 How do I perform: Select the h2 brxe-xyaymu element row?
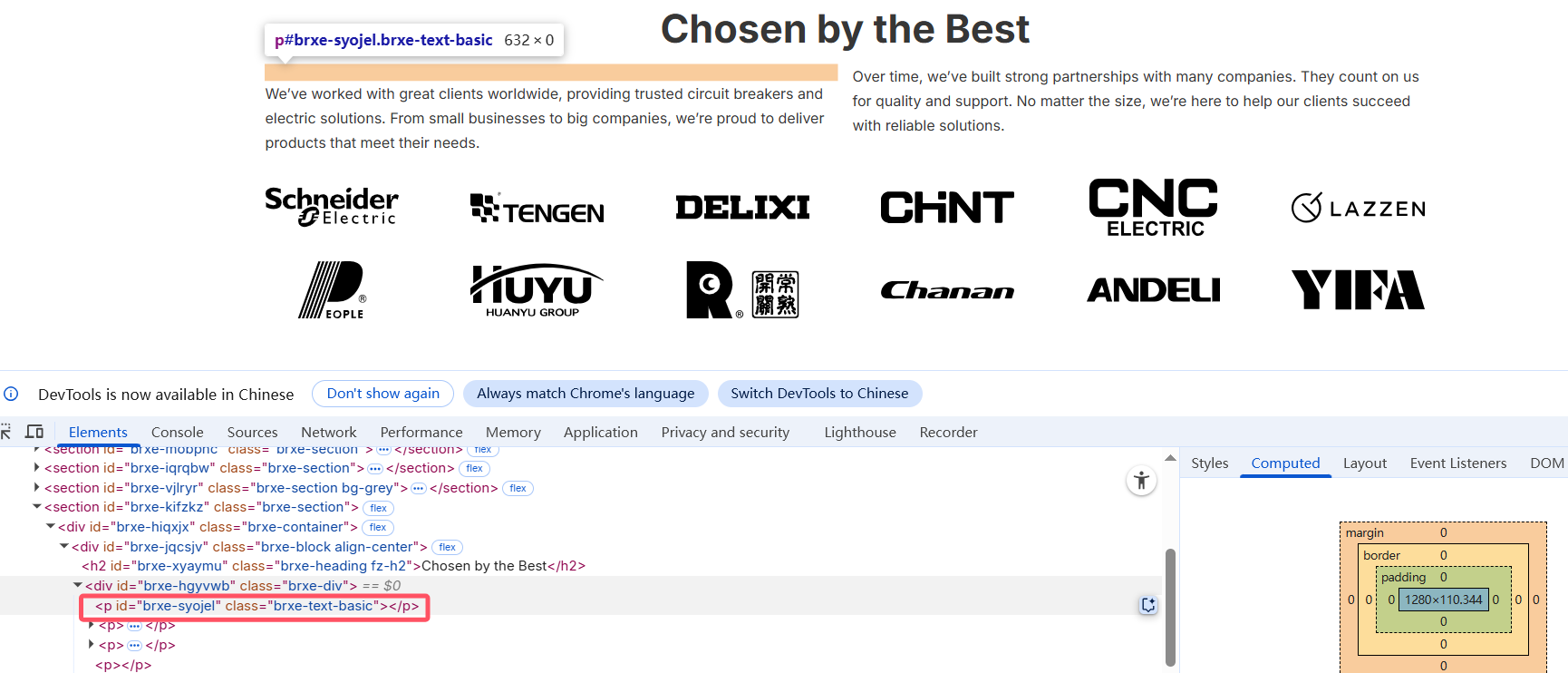[334, 566]
